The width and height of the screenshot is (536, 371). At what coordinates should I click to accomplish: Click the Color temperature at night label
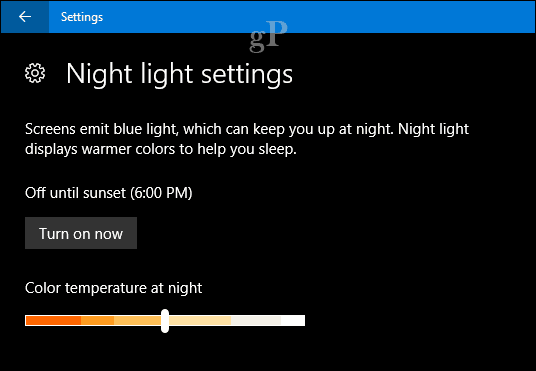(x=113, y=288)
